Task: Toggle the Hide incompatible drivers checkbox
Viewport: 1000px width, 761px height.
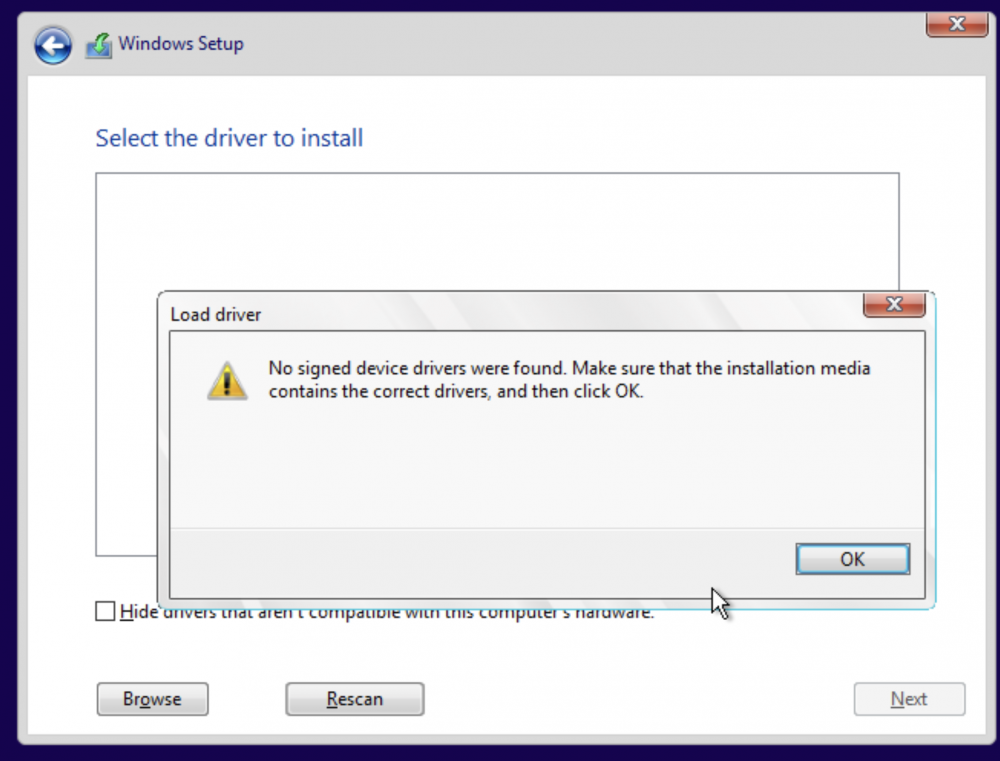Action: coord(105,611)
